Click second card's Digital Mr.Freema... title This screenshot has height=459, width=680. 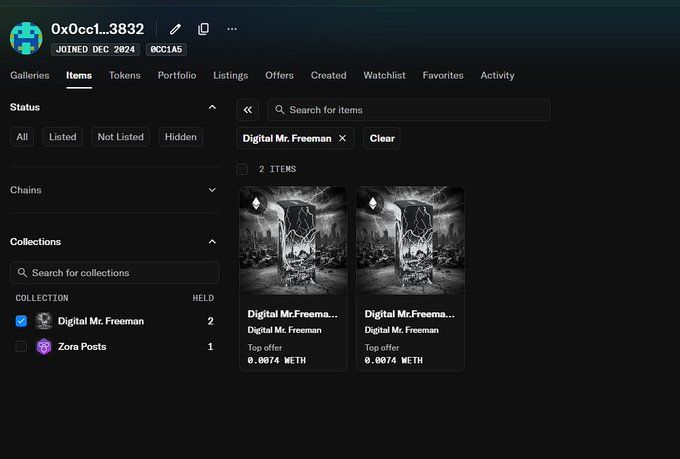point(409,314)
